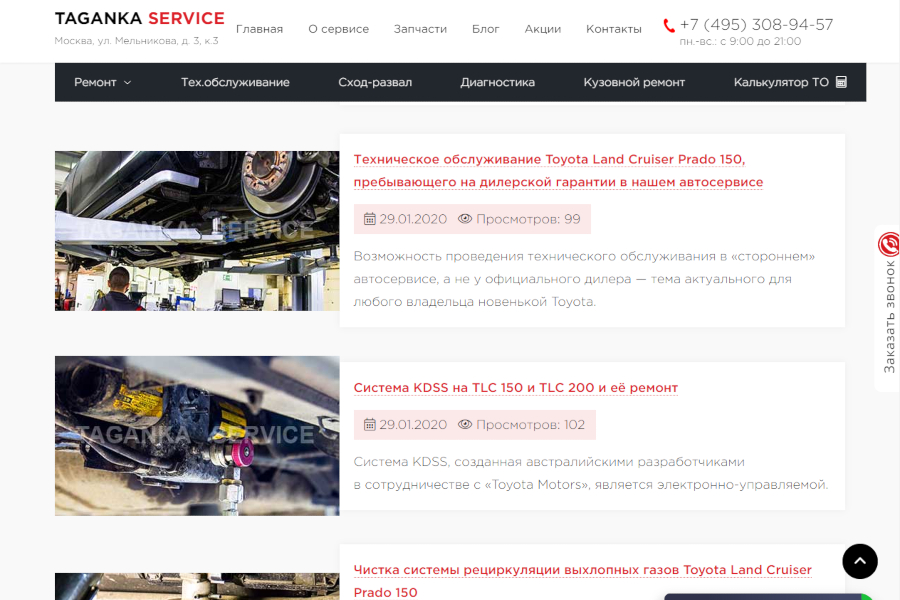Image resolution: width=900 pixels, height=600 pixels.
Task: Navigate to the Блог page
Action: [485, 29]
